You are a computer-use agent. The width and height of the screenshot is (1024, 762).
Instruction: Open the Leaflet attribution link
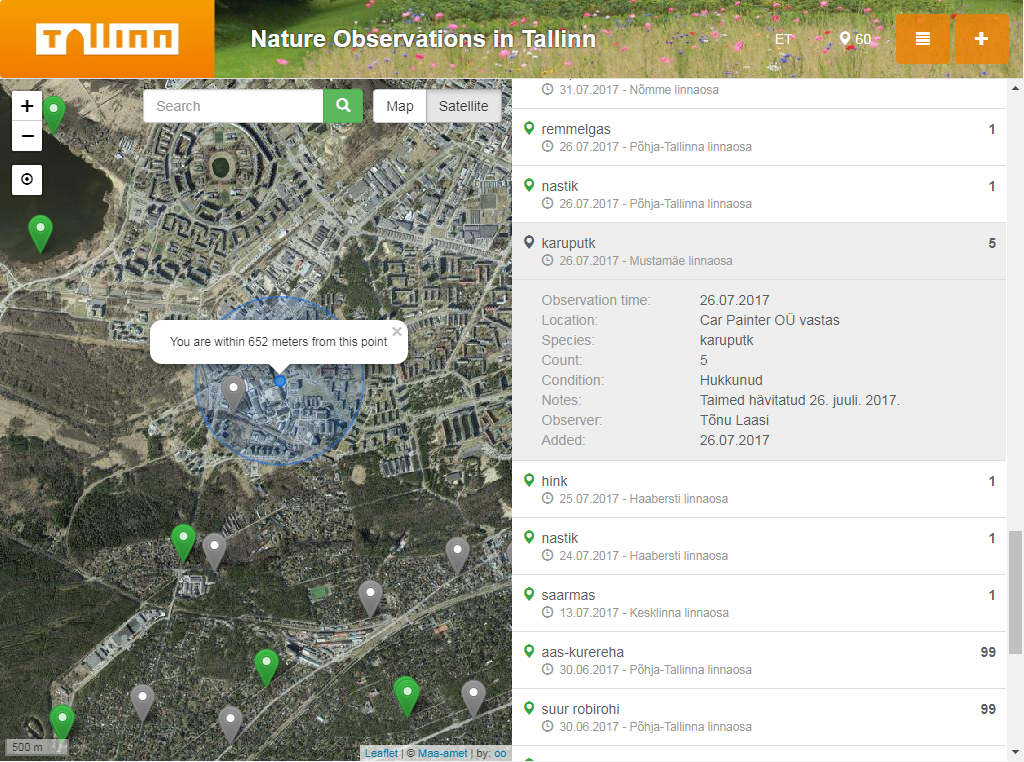(x=380, y=753)
